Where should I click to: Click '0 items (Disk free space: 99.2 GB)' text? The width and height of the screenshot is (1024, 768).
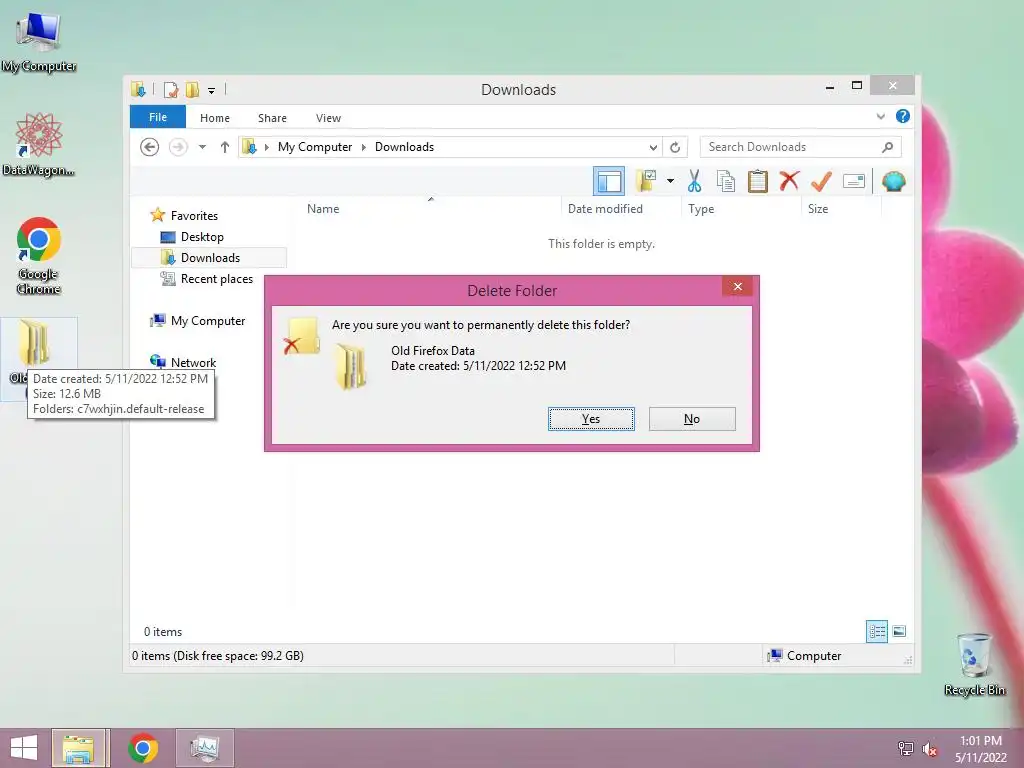tap(217, 656)
